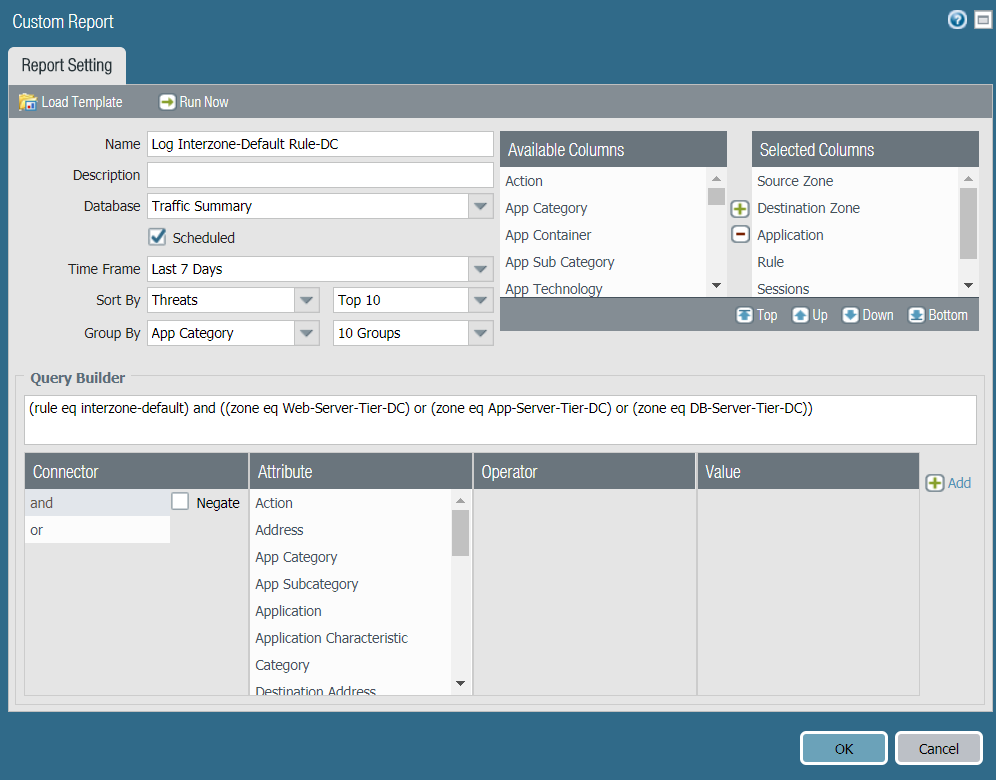
Task: Move selected column to Top
Action: pyautogui.click(x=756, y=315)
